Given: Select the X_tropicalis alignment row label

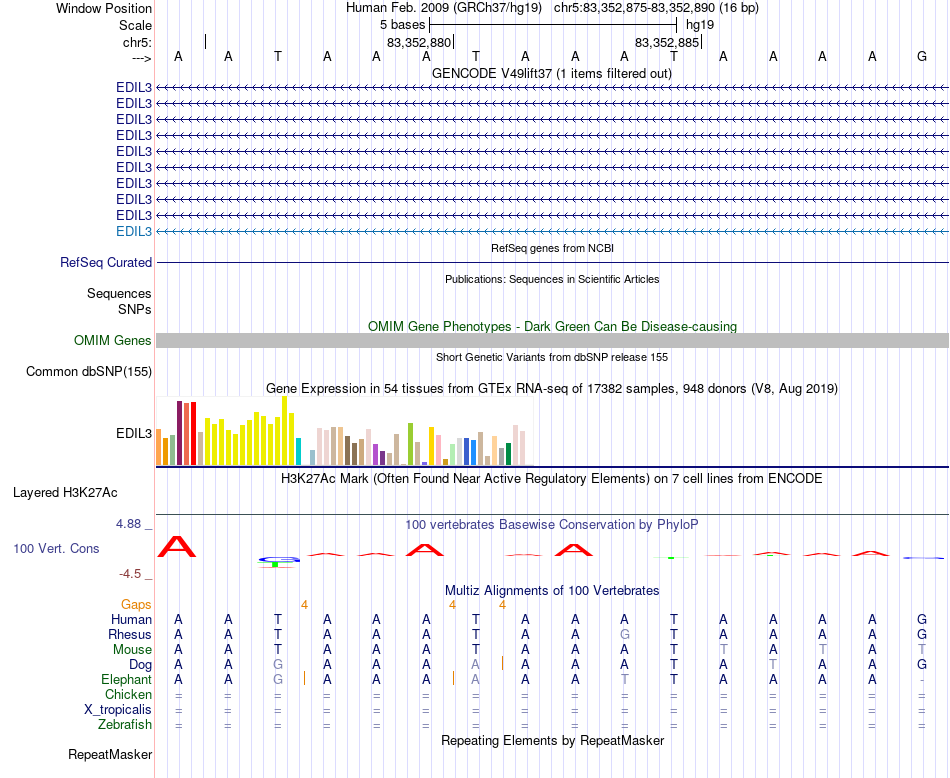Looking at the screenshot, I should coord(118,710).
